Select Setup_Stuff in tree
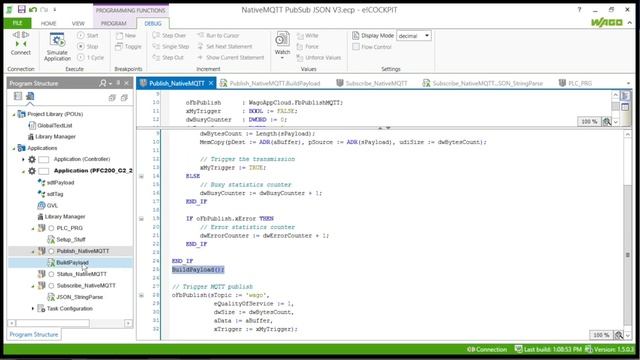Image resolution: width=640 pixels, height=360 pixels. pyautogui.click(x=71, y=240)
